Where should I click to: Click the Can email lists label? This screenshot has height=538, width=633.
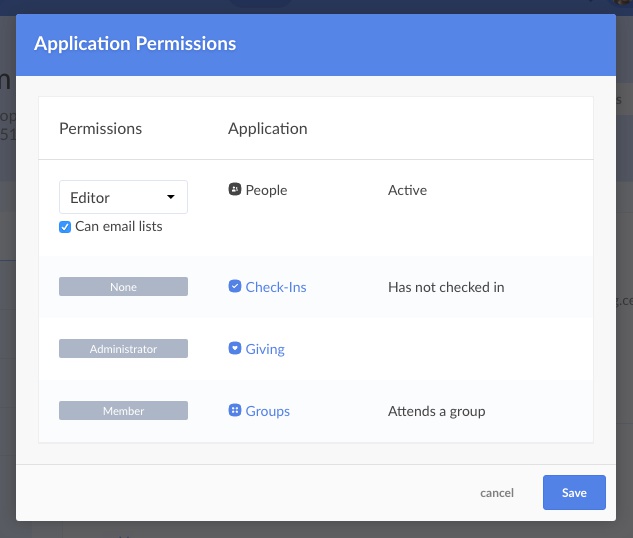pos(119,226)
